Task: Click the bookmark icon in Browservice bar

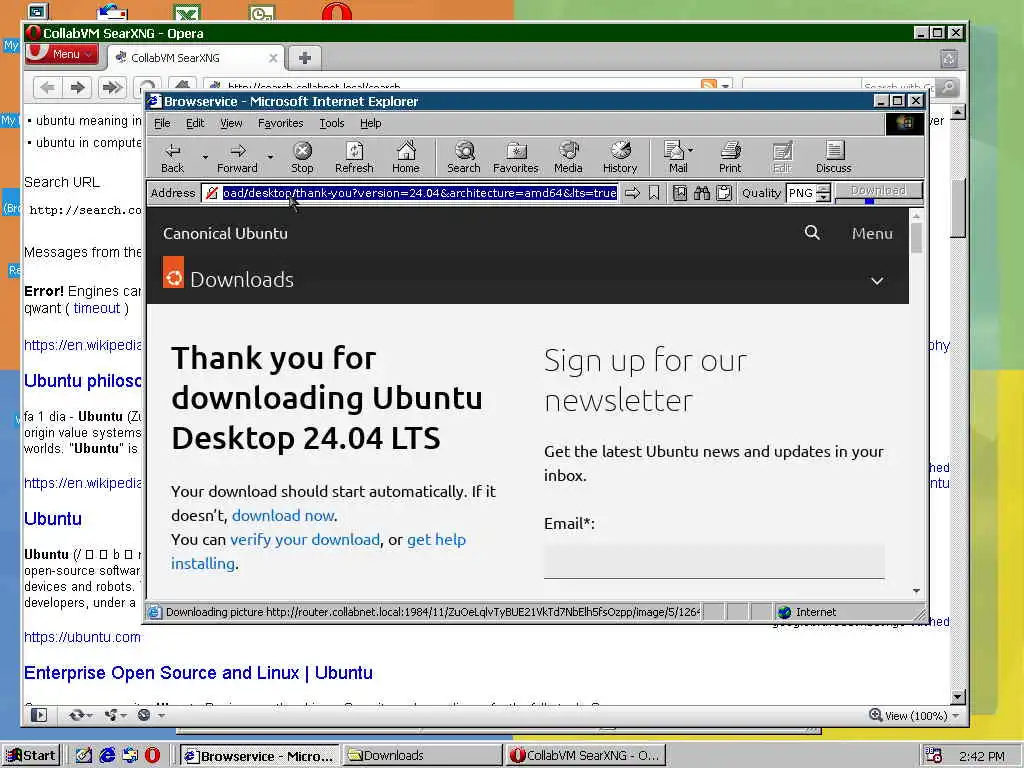Action: (654, 193)
